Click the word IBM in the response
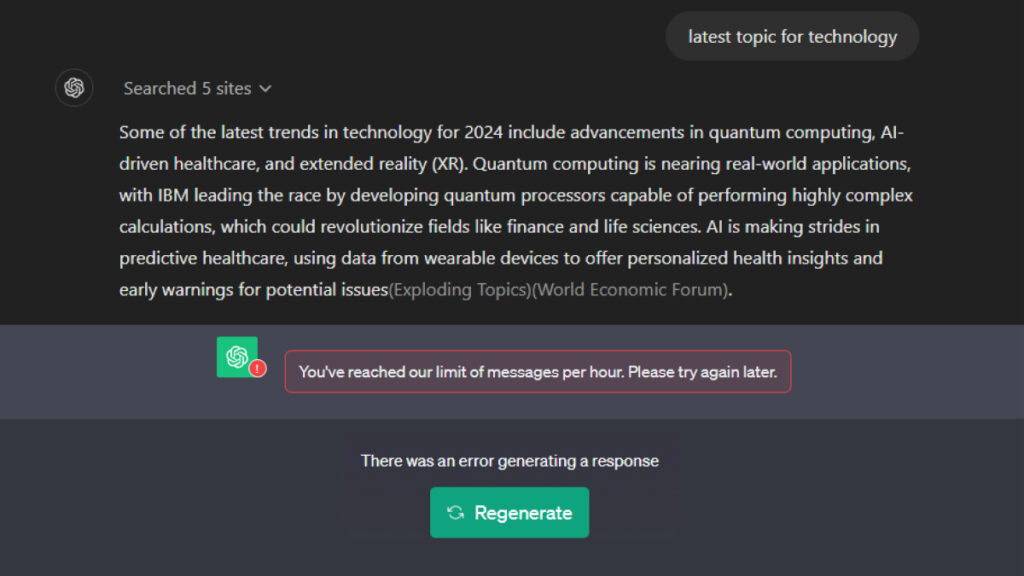Viewport: 1024px width, 576px height. pyautogui.click(x=172, y=195)
